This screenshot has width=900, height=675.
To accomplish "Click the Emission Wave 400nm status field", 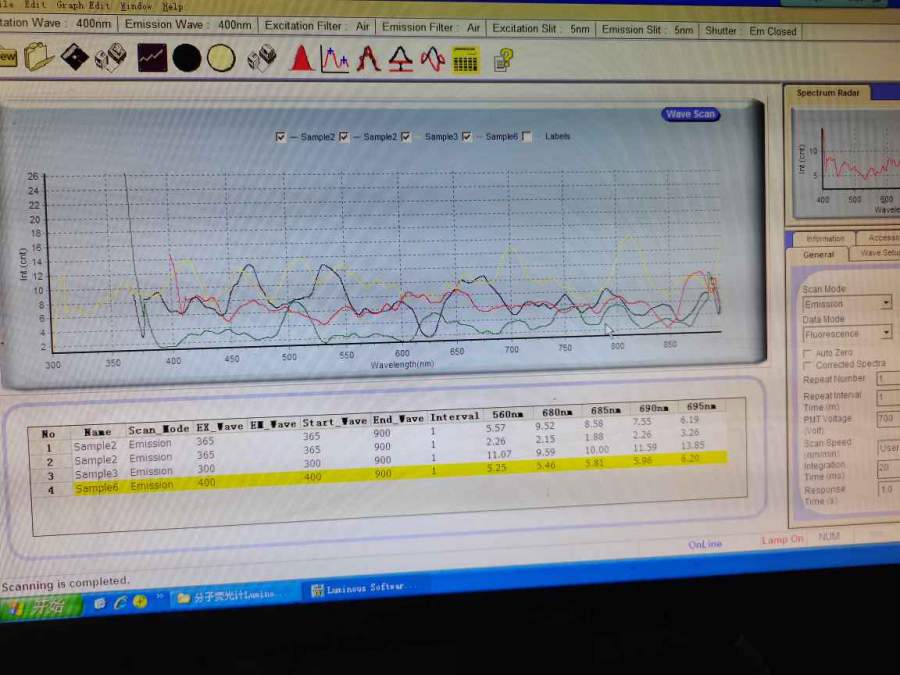I will click(x=188, y=25).
